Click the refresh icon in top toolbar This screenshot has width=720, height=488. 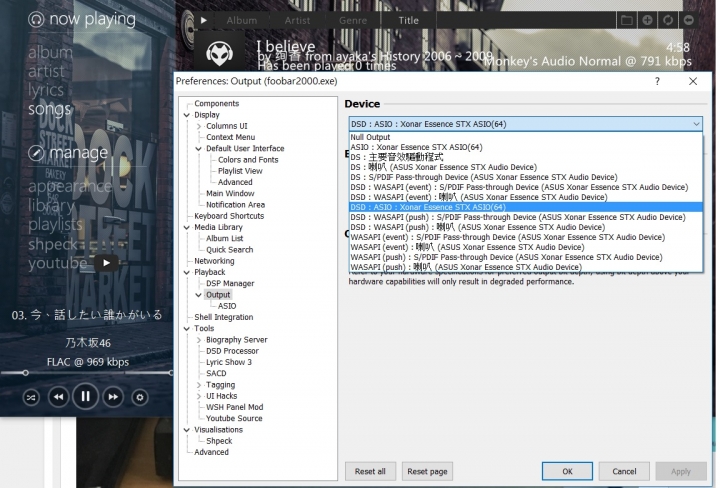(668, 20)
